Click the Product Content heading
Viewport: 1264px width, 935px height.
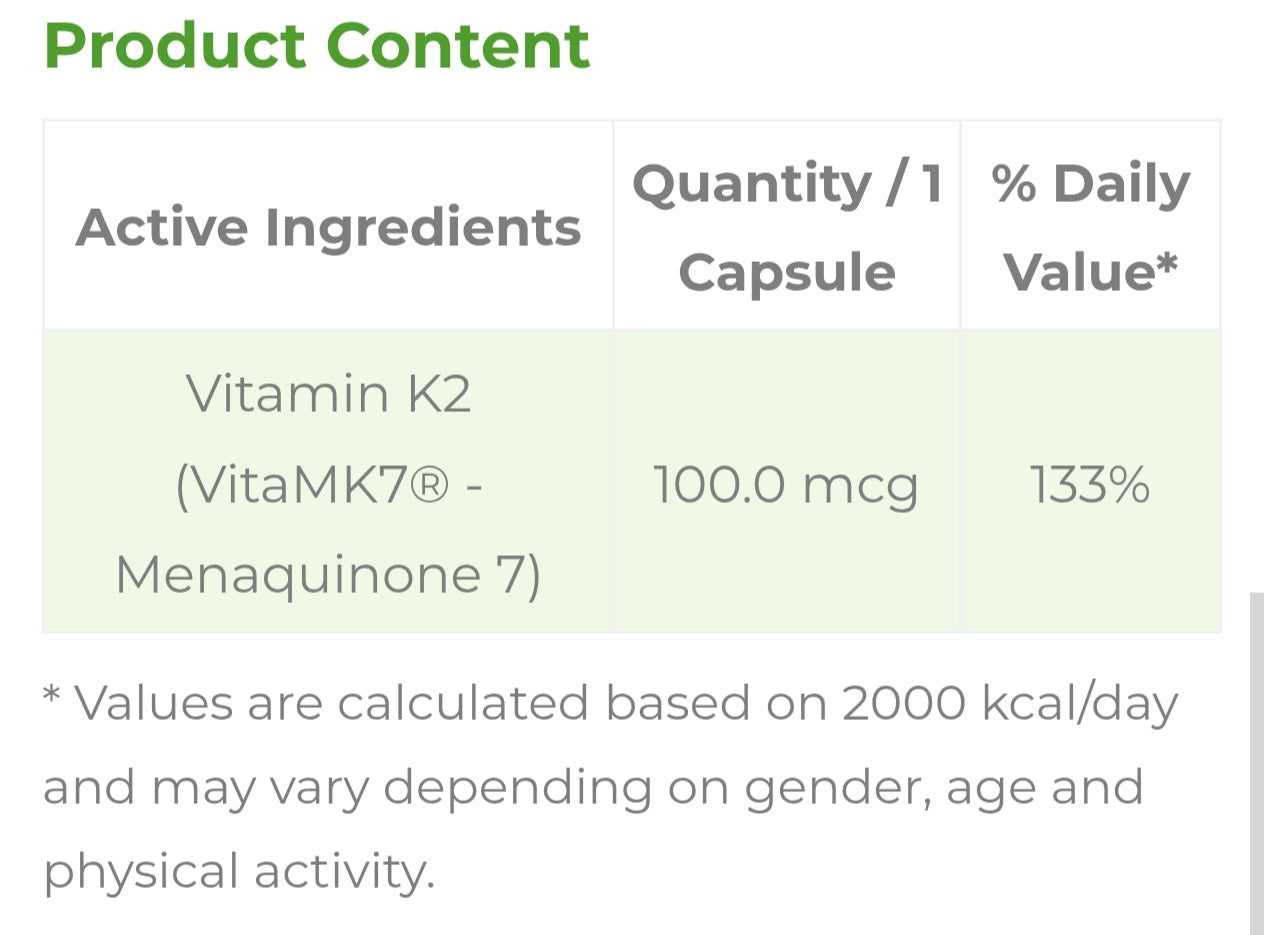tap(317, 45)
